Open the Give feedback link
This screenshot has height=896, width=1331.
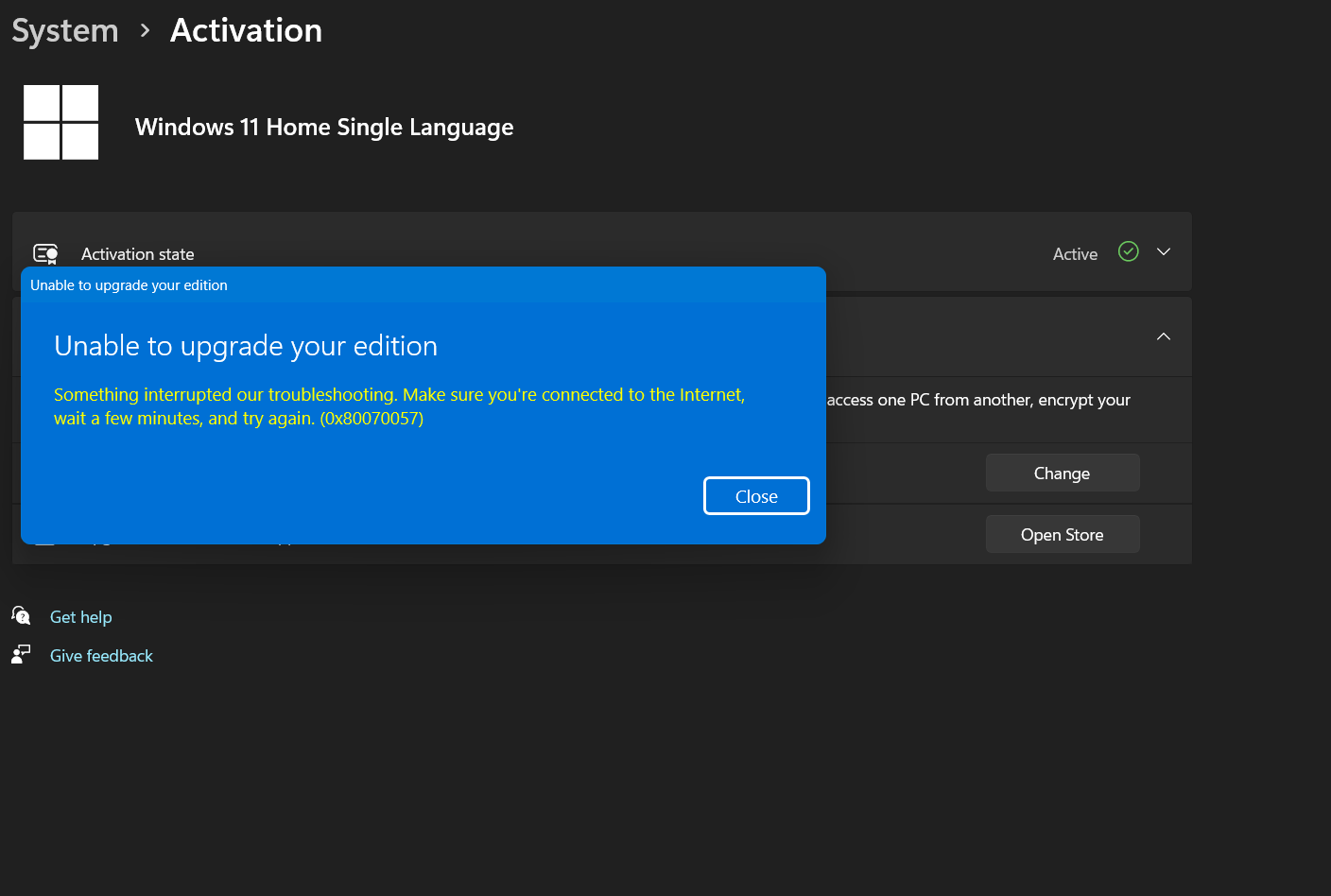[100, 655]
